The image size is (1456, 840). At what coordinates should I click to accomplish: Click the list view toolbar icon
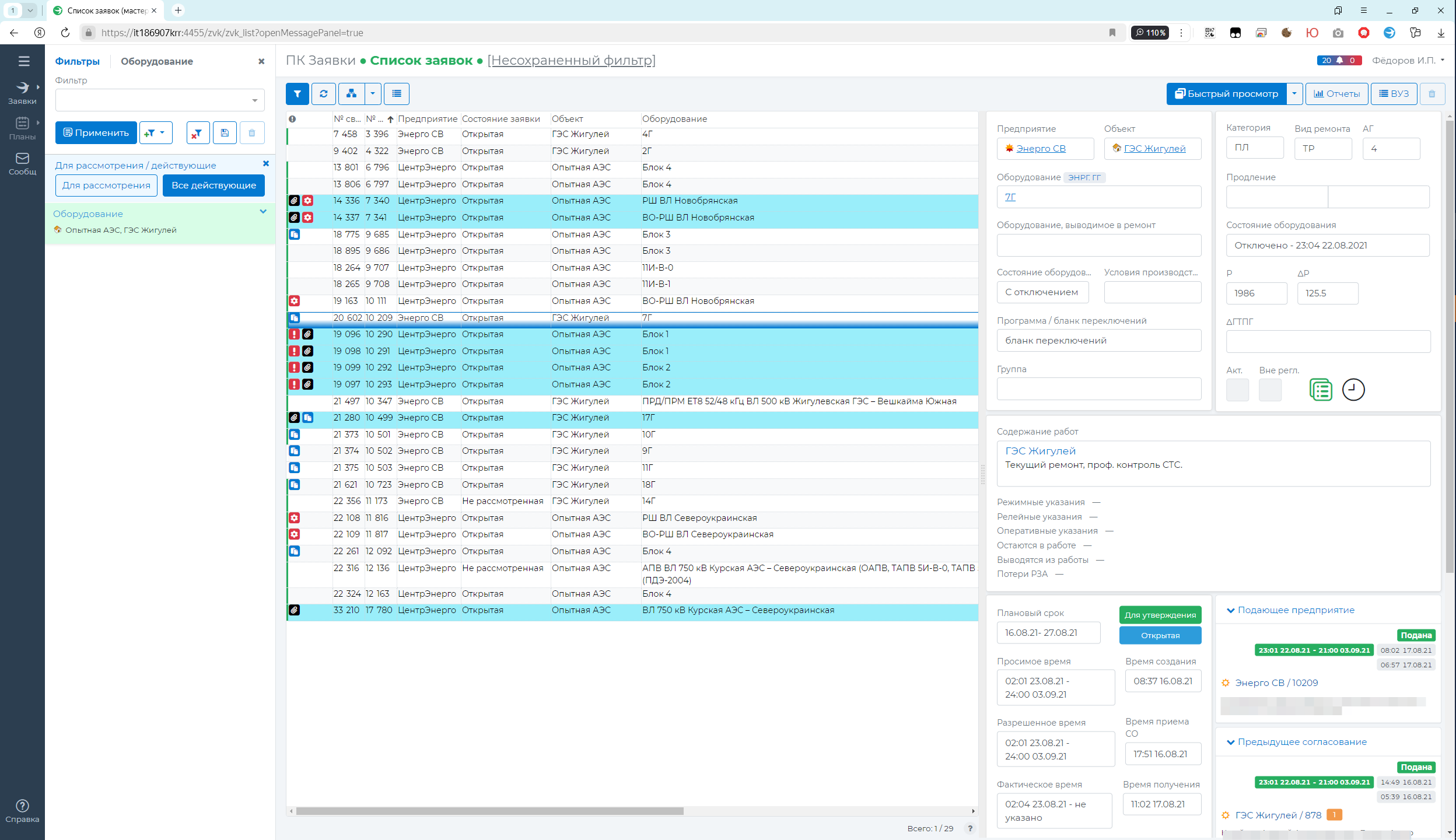tap(397, 93)
